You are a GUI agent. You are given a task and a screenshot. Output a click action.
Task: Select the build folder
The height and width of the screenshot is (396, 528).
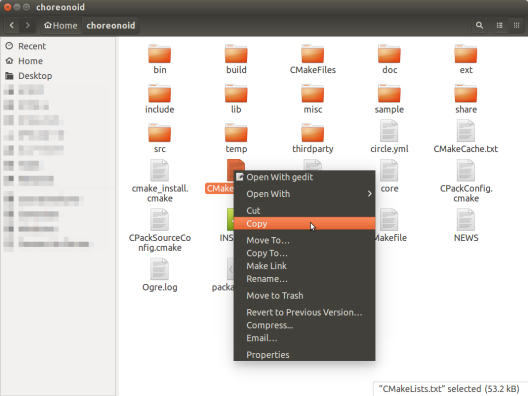click(236, 59)
